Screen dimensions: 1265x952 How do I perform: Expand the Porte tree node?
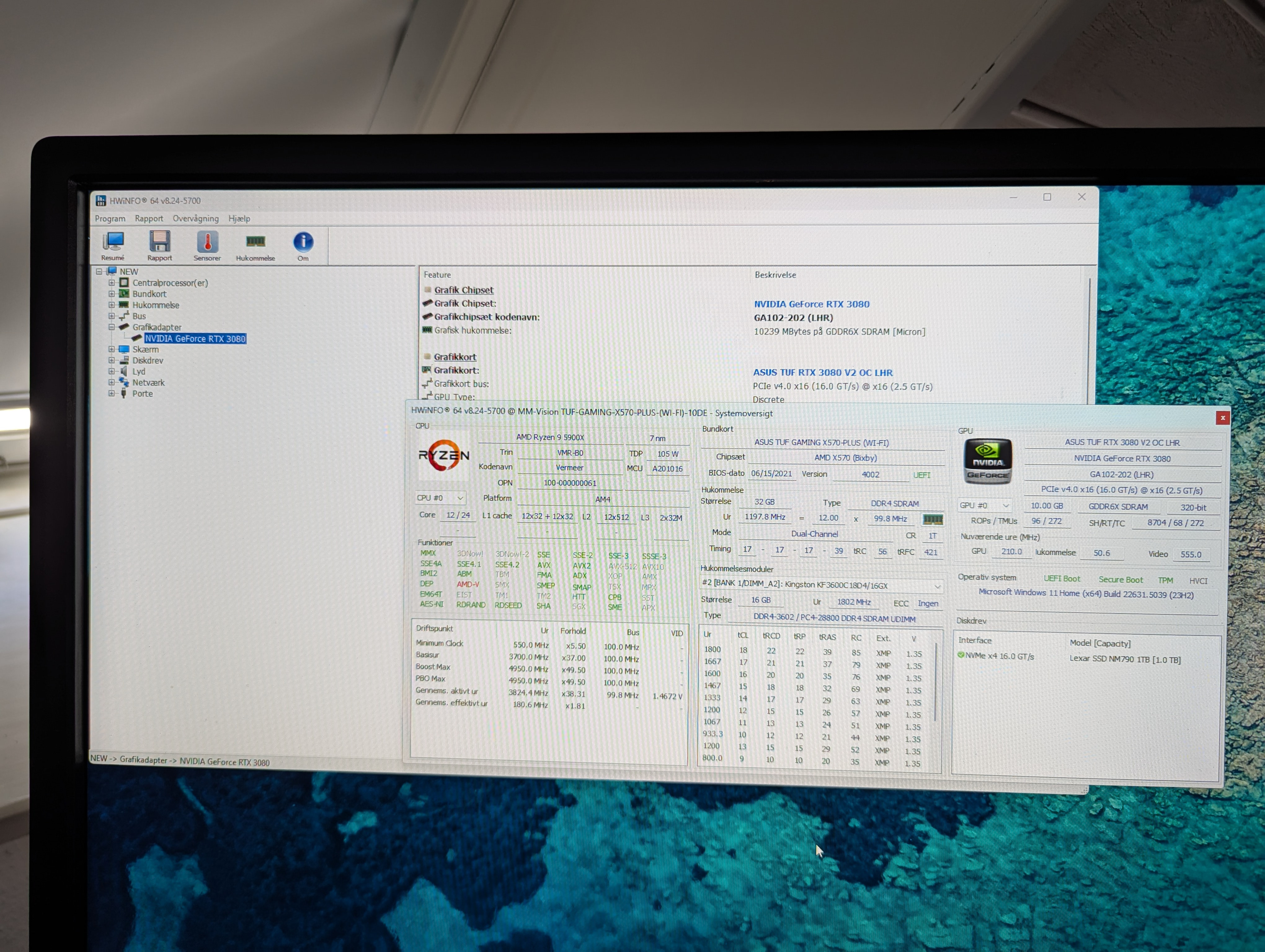[112, 394]
